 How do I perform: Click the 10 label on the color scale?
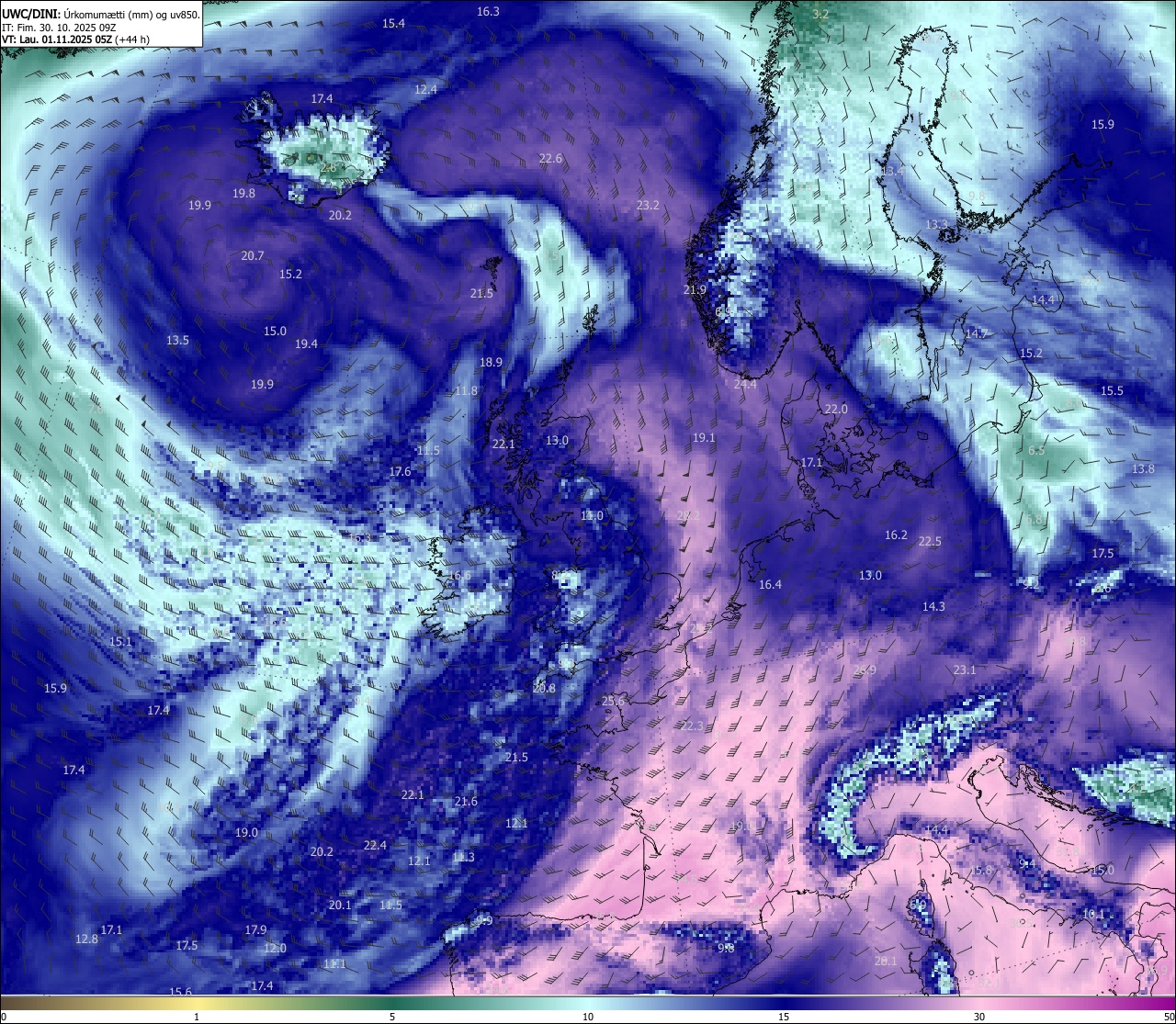588,1017
